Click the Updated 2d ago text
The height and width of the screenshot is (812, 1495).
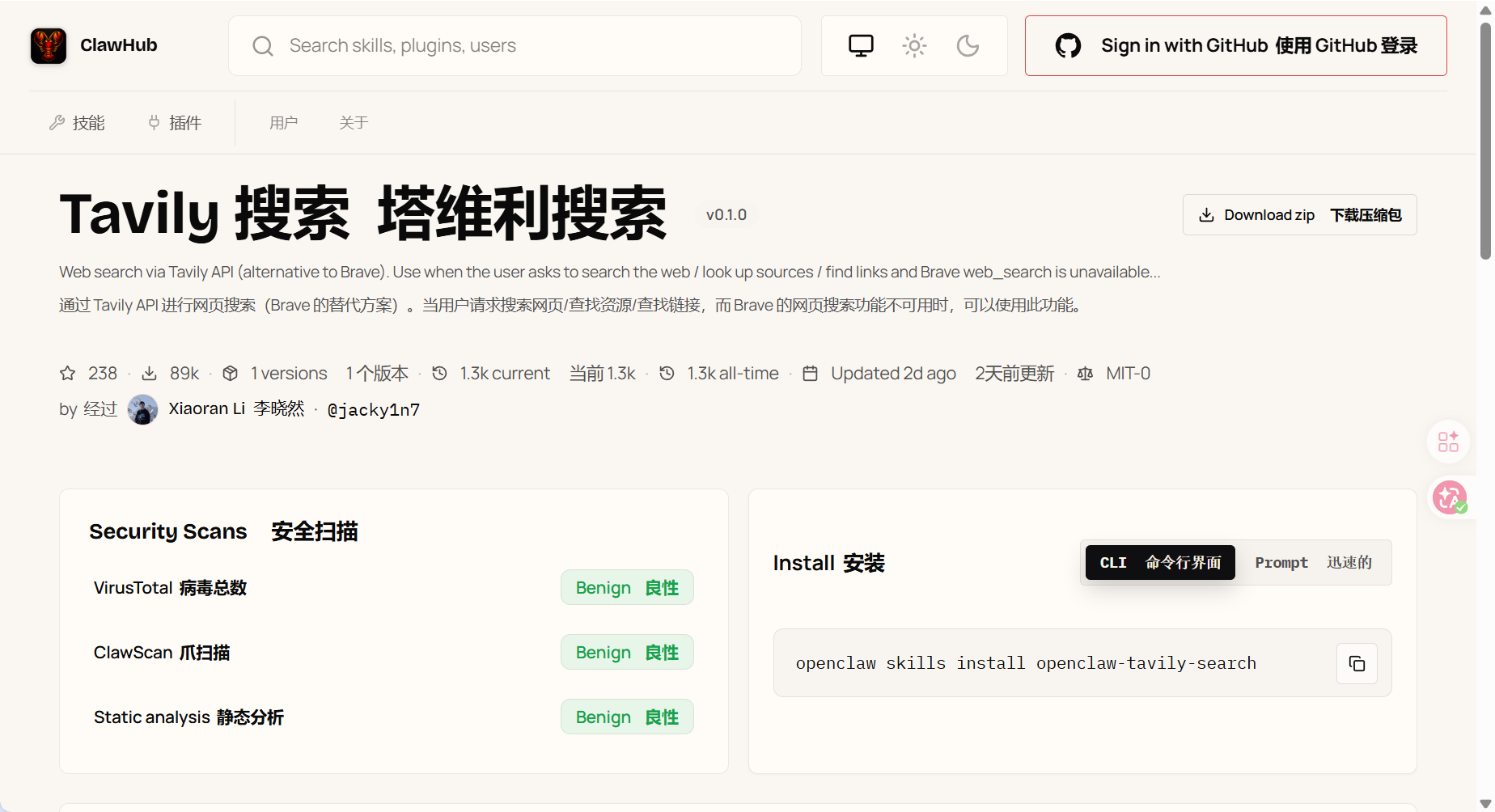893,374
